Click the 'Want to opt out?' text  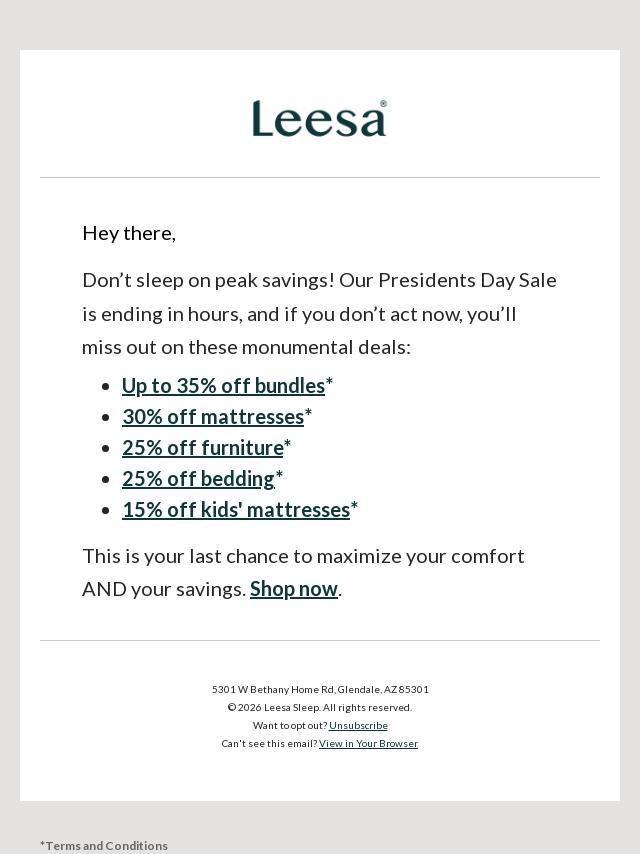[x=290, y=726]
